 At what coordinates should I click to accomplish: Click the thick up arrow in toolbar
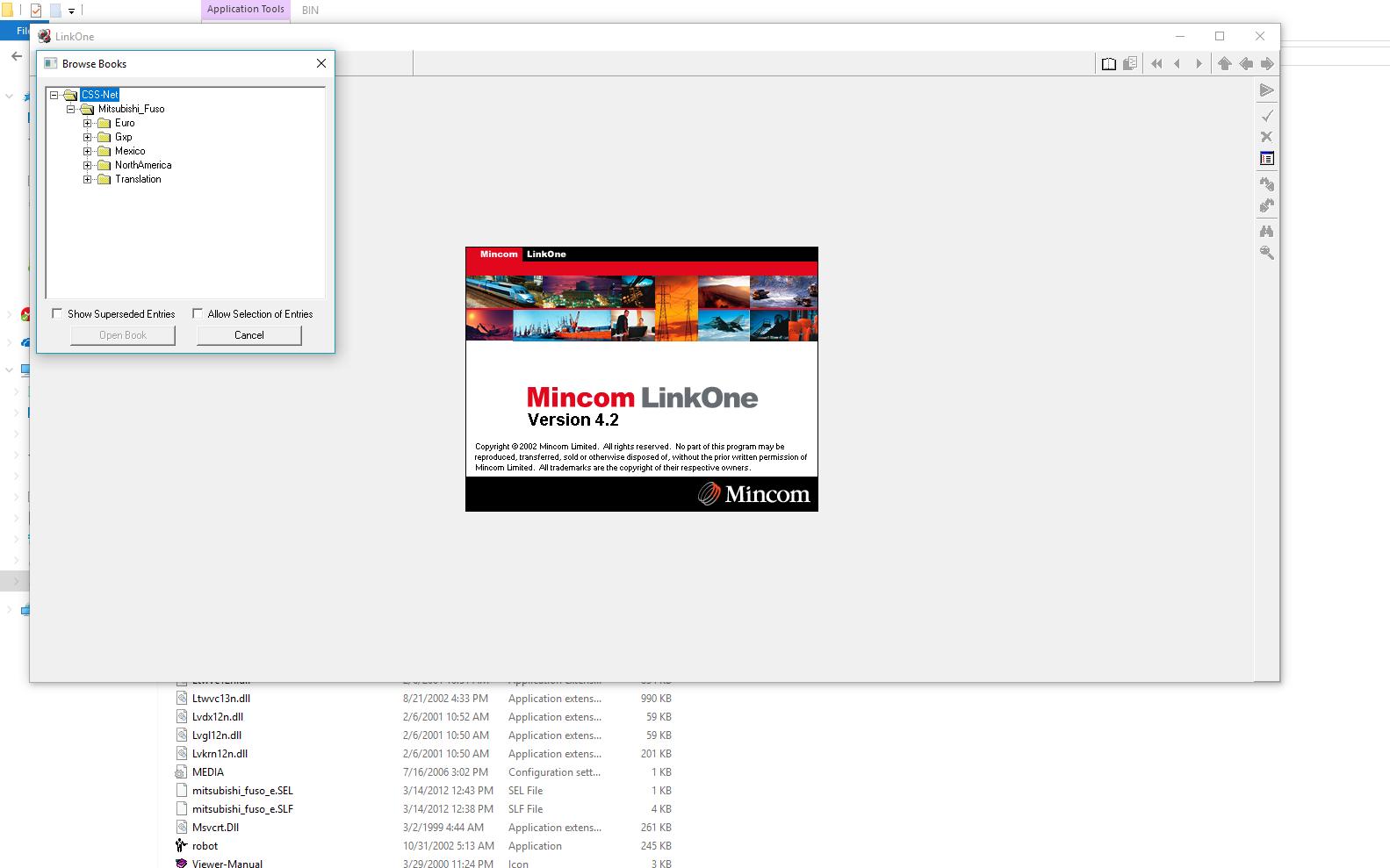tap(1224, 63)
